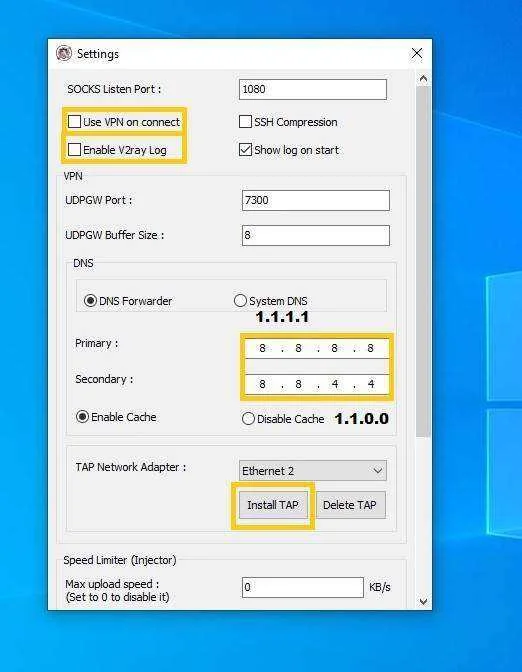This screenshot has width=522, height=672.
Task: Click the KB/s unit text
Action: click(x=380, y=587)
